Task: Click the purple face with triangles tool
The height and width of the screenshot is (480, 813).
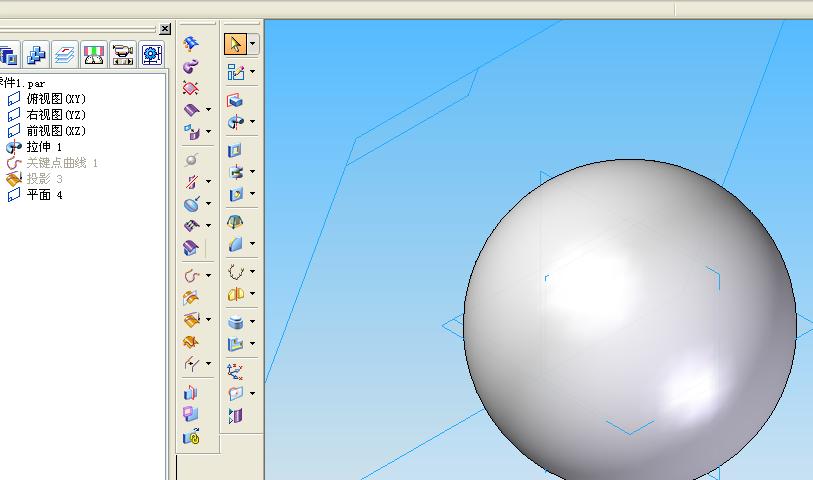Action: tap(235, 416)
